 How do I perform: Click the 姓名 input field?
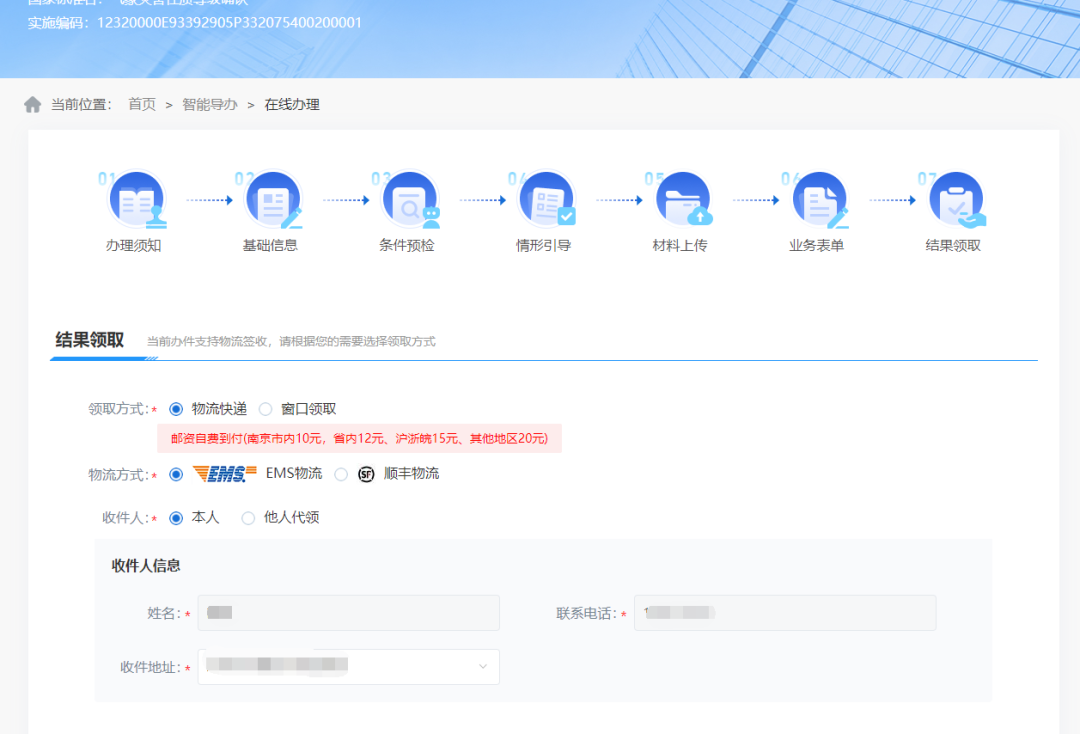pos(348,613)
